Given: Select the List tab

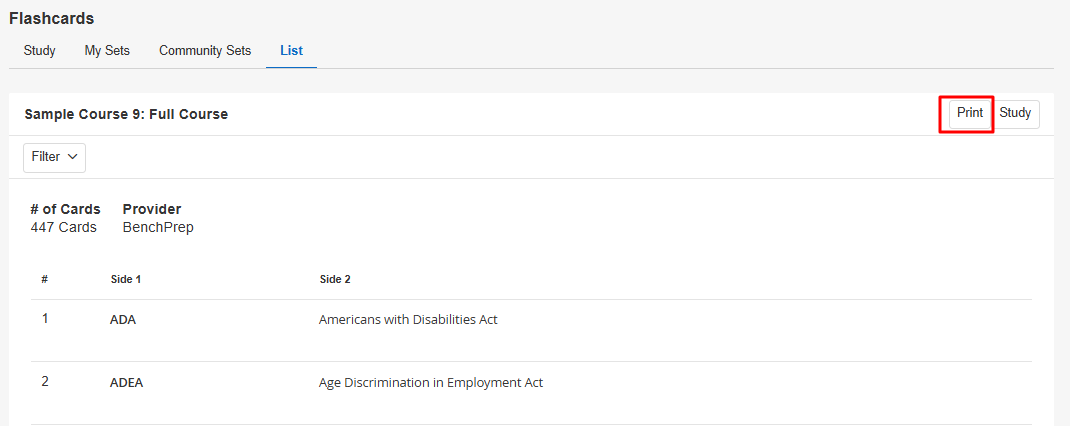Looking at the screenshot, I should [291, 51].
